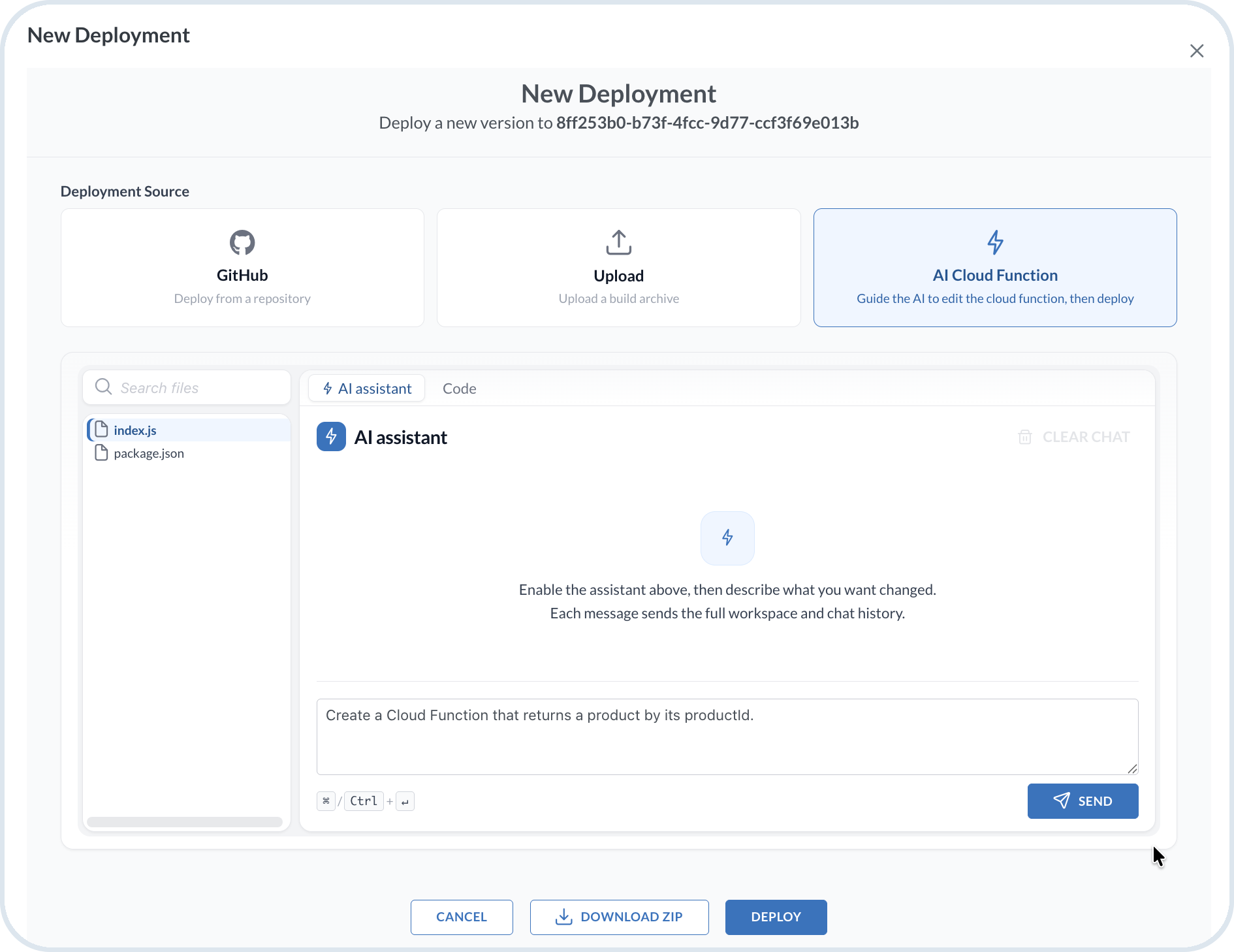Click the centered light-blue bolt placeholder icon

click(727, 538)
